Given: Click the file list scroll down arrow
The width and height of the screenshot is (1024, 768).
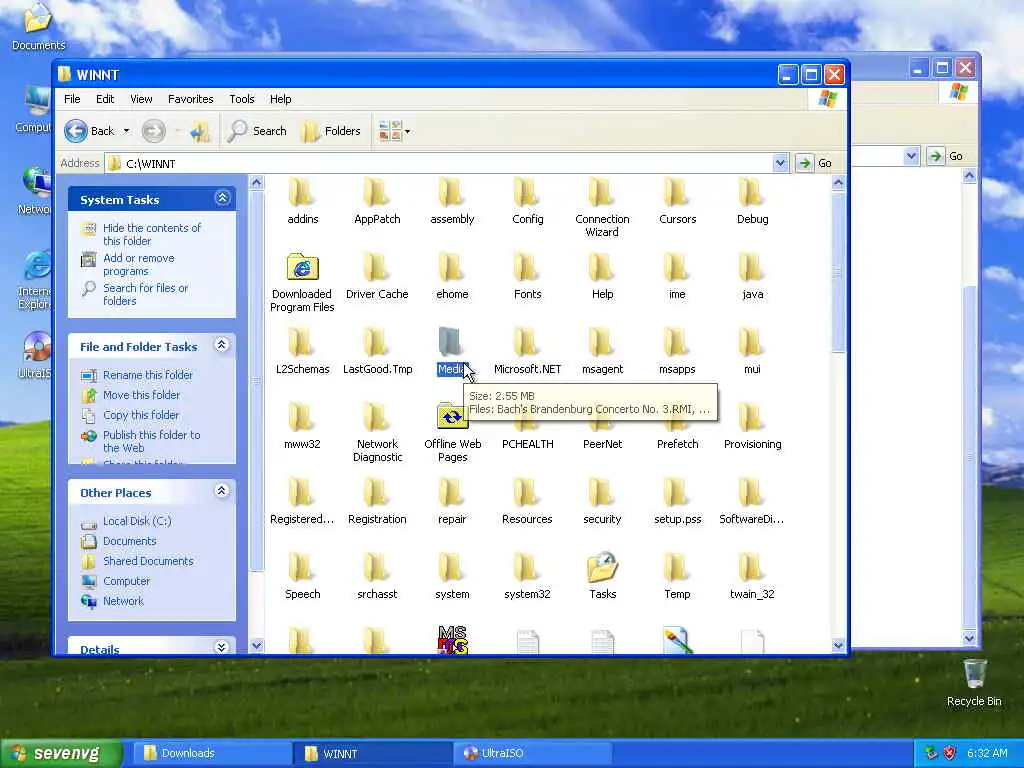Looking at the screenshot, I should pyautogui.click(x=839, y=646).
